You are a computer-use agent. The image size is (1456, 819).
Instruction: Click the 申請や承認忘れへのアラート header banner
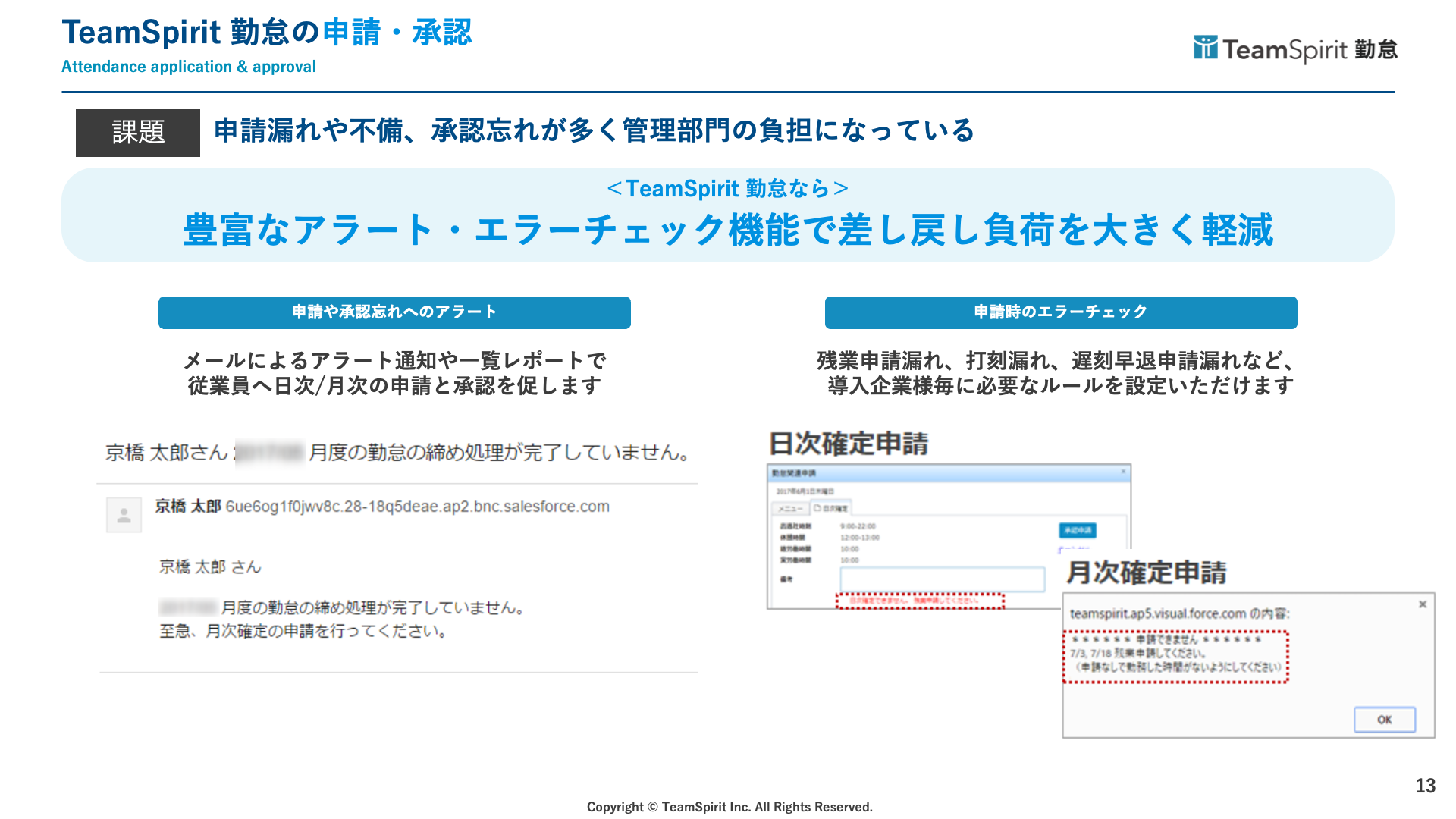coord(394,312)
